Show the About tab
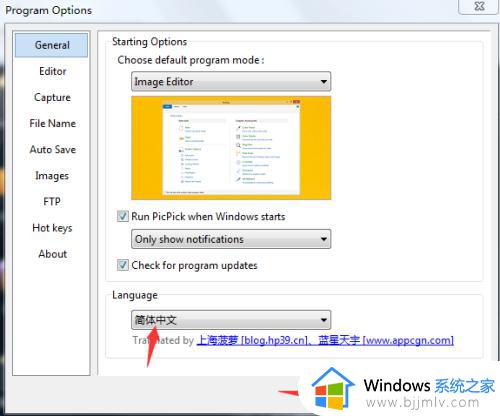Image resolution: width=500 pixels, height=416 pixels. coord(52,254)
